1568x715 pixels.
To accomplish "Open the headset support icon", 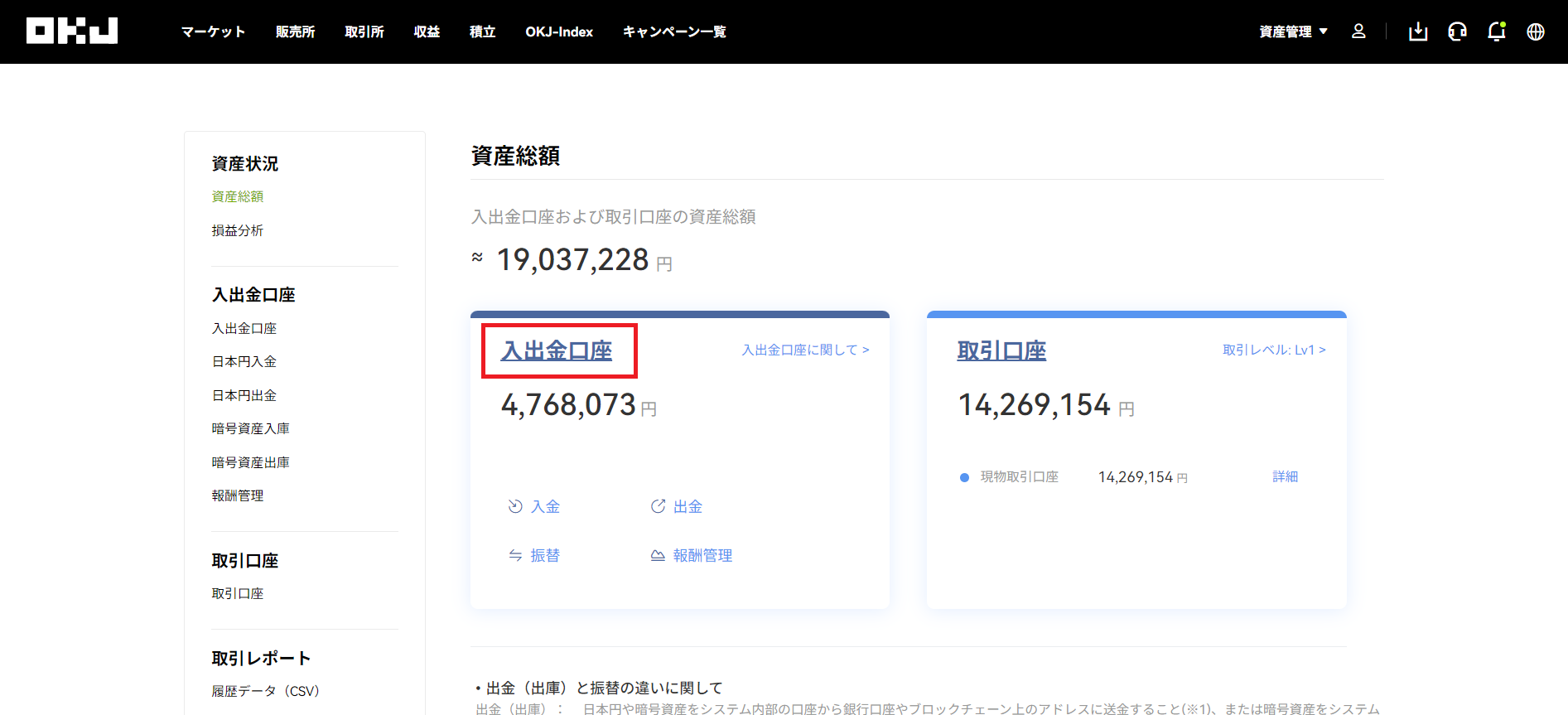I will click(1457, 31).
